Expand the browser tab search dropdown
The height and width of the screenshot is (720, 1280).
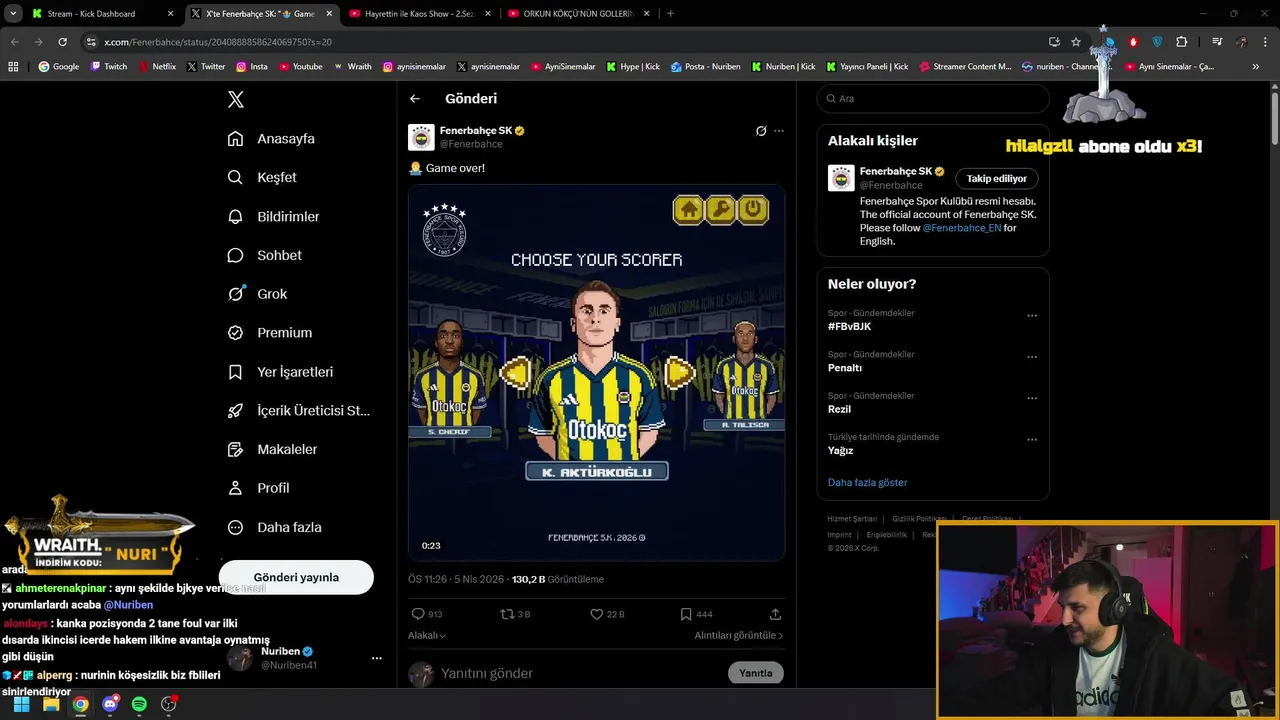click(x=13, y=14)
